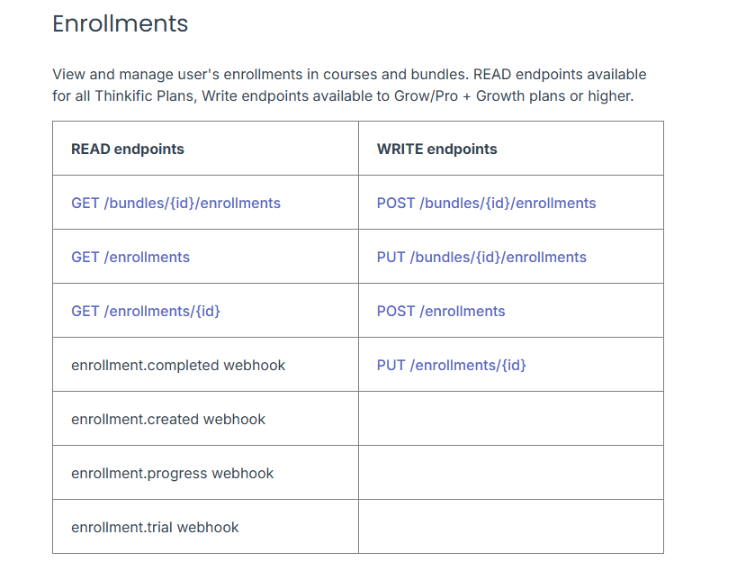This screenshot has width=744, height=586.
Task: Open the POST /enrollments endpoint link
Action: point(441,311)
